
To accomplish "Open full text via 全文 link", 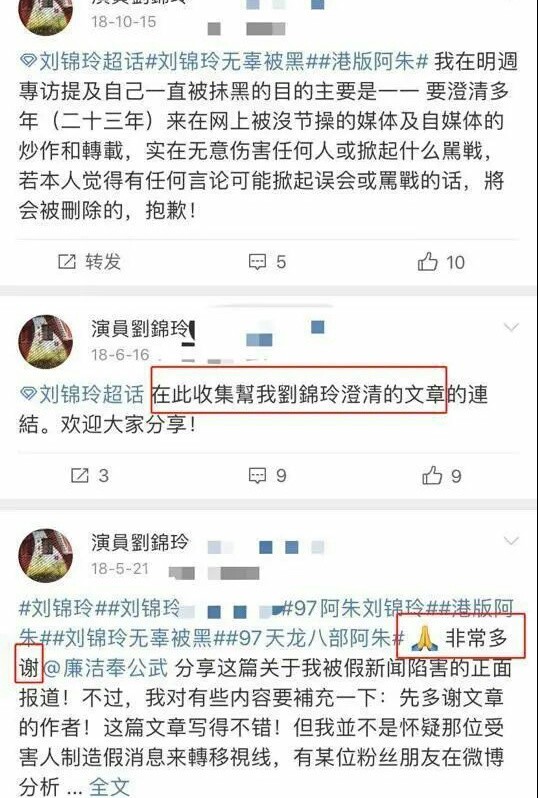I will [109, 786].
